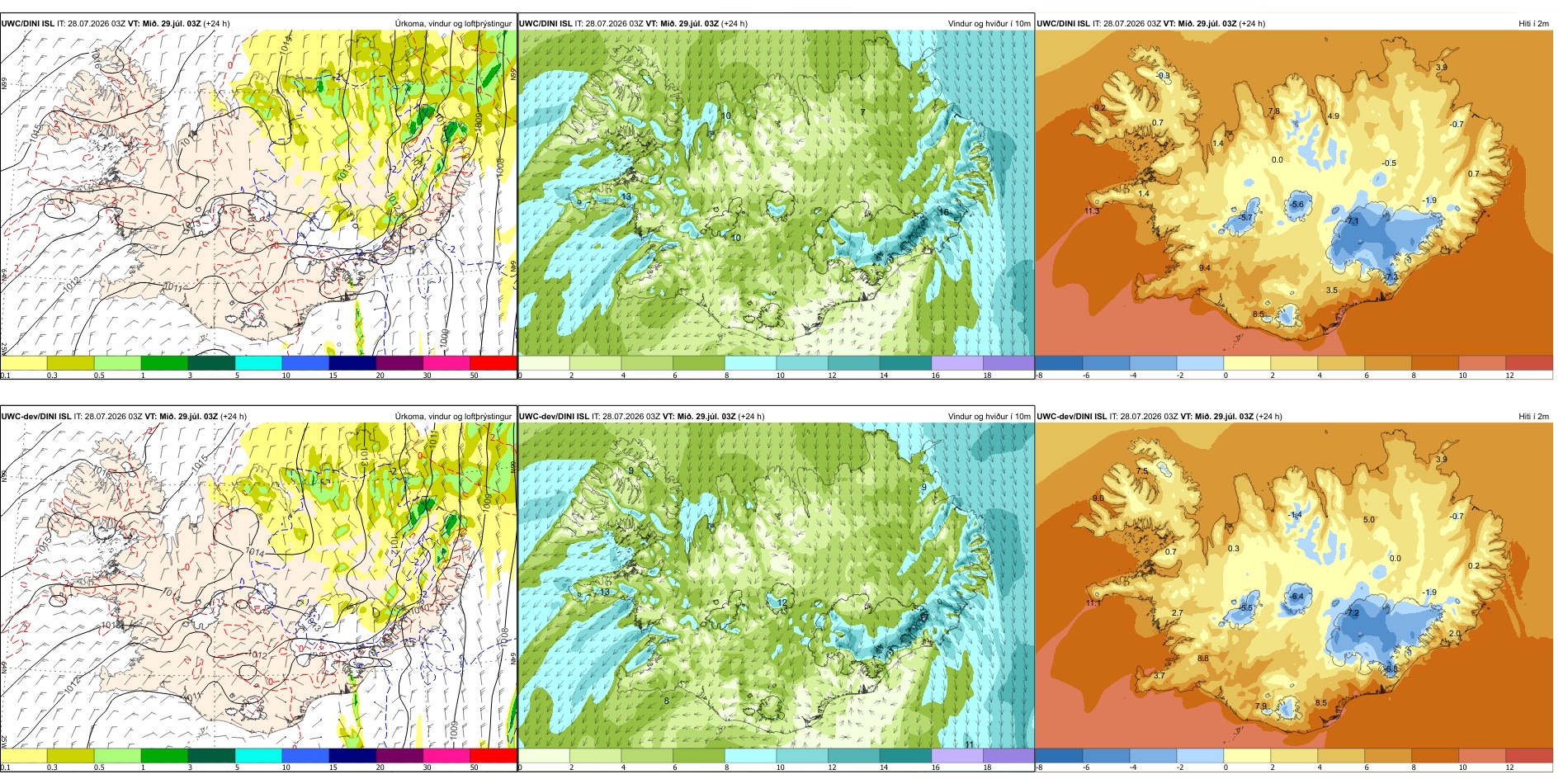Click the 11.3 temperature label on the UWC/DINI map
Viewport: 1568px width, 784px height.
coord(1091,211)
